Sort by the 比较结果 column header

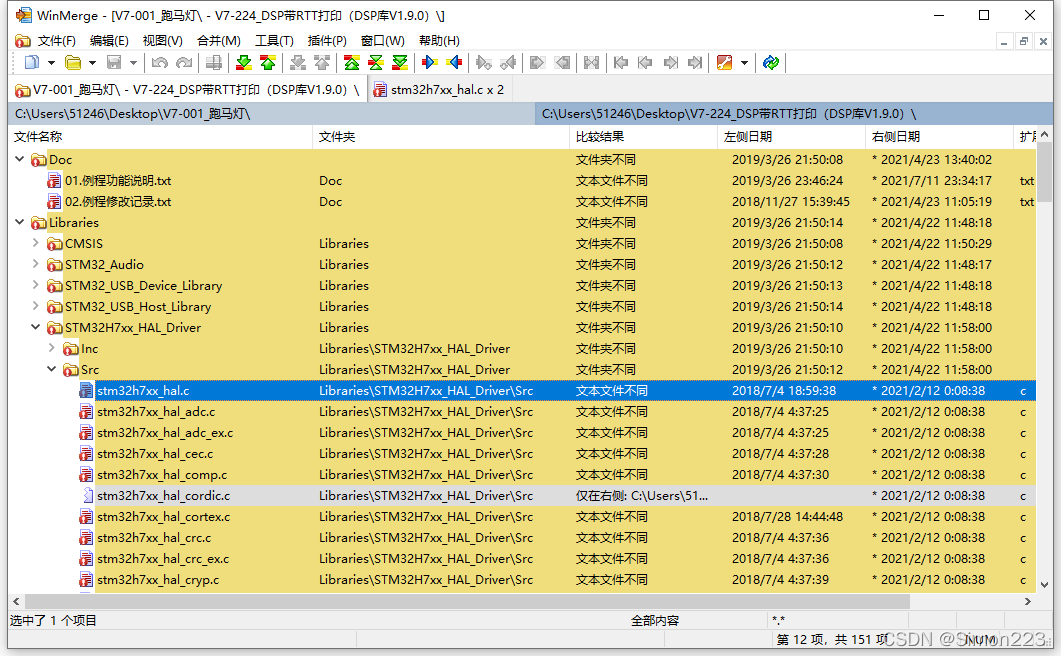643,137
